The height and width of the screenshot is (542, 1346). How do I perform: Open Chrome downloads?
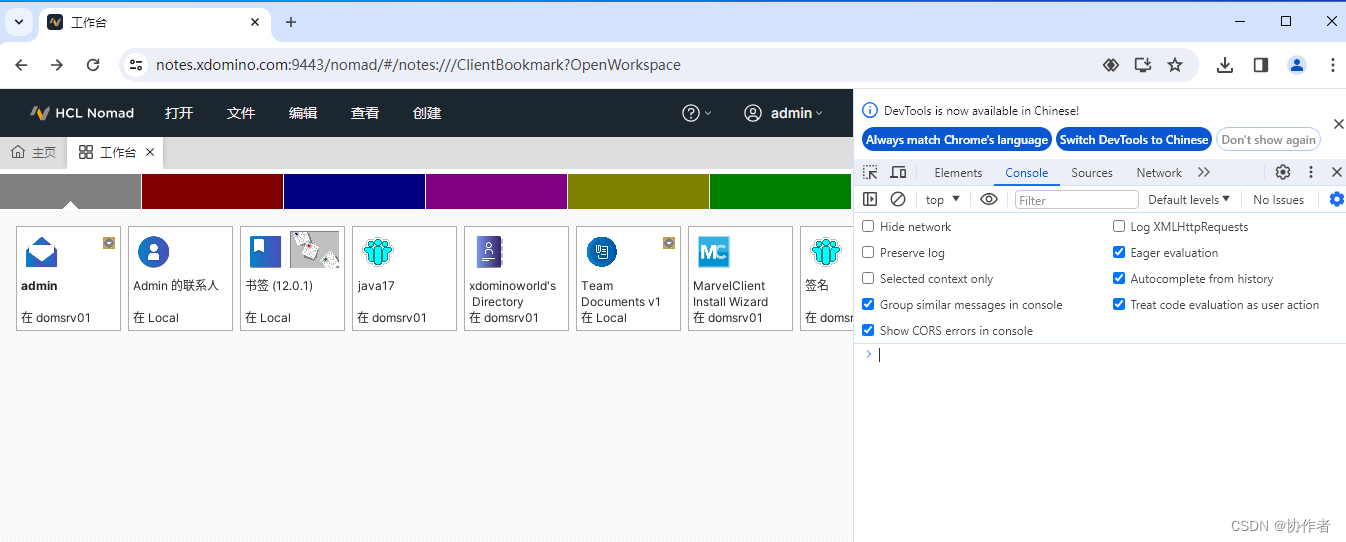click(x=1225, y=65)
